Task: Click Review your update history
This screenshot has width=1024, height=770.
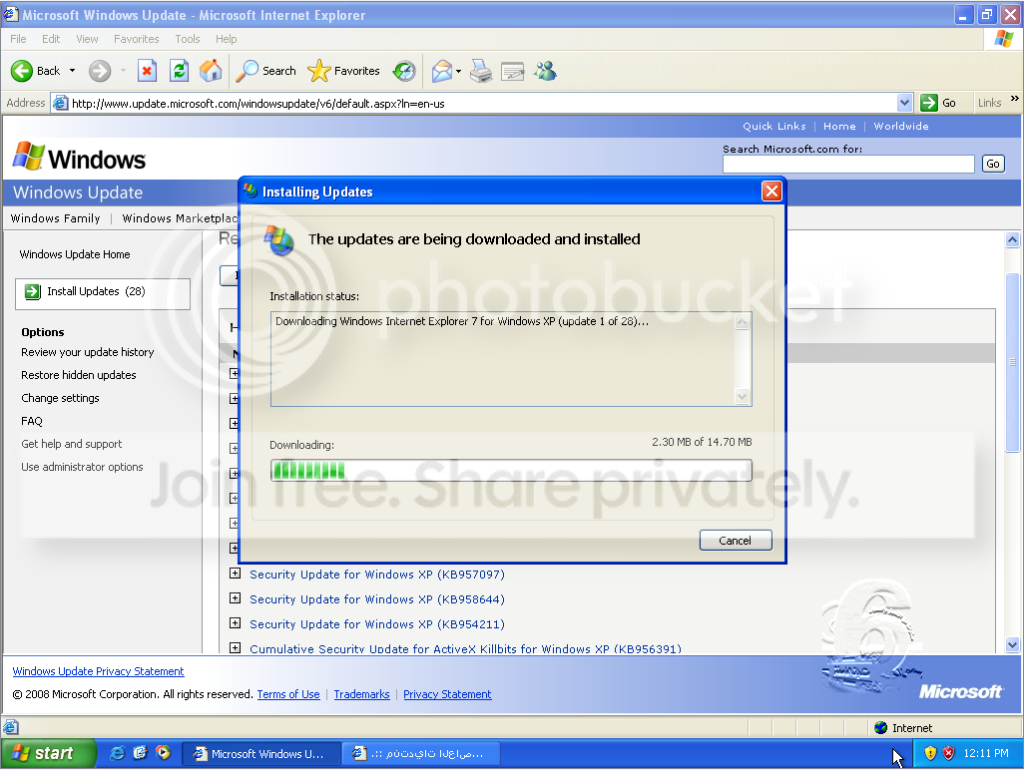Action: (x=88, y=352)
